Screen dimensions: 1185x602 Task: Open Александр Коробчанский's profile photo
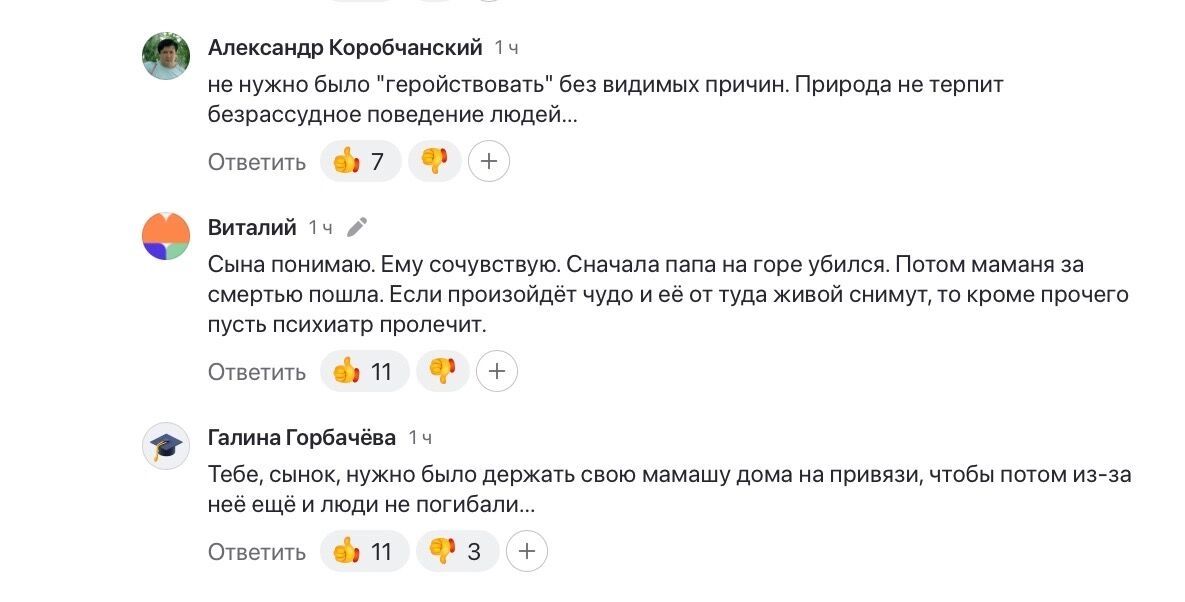click(x=167, y=56)
